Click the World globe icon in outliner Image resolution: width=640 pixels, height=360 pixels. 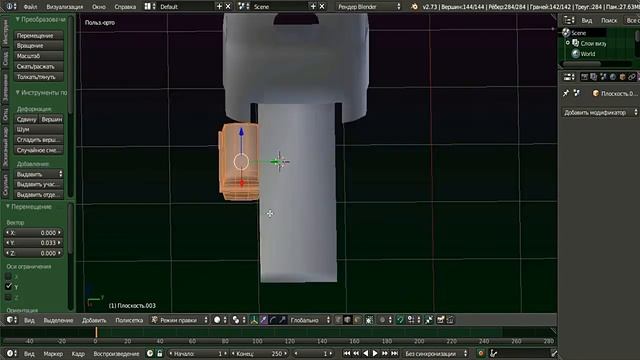[x=576, y=53]
